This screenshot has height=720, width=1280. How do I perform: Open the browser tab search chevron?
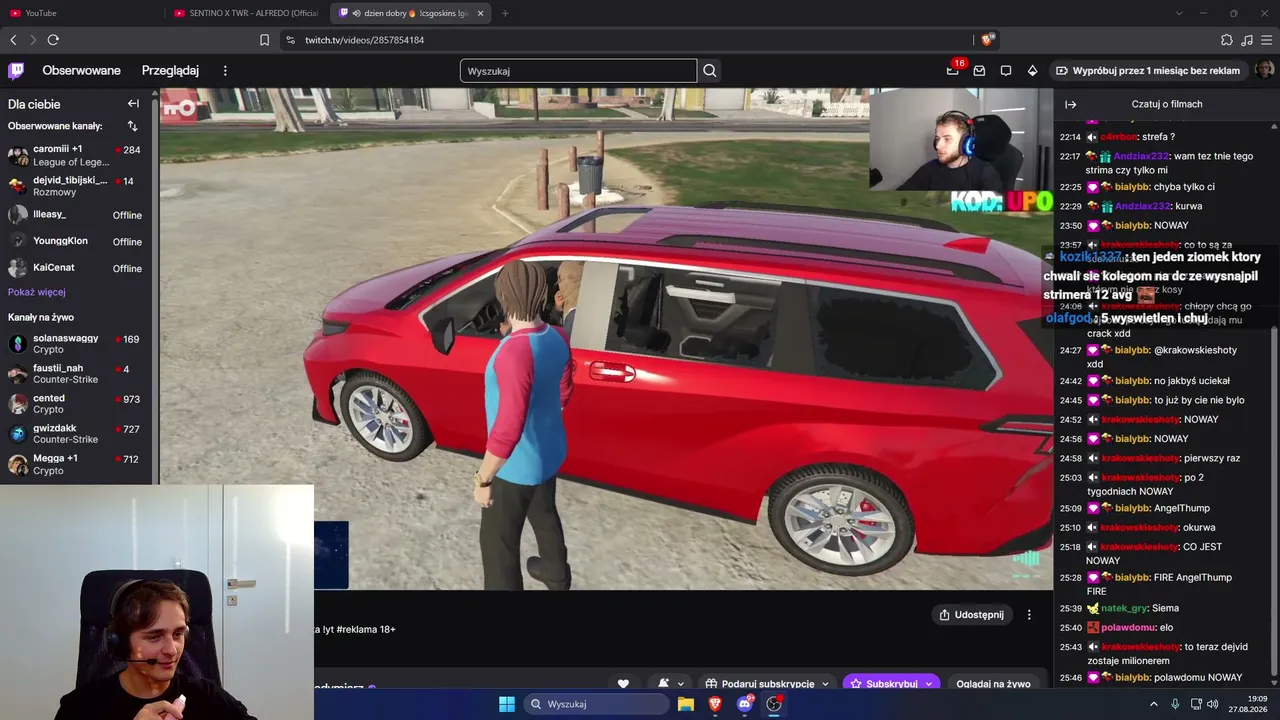pos(1179,13)
